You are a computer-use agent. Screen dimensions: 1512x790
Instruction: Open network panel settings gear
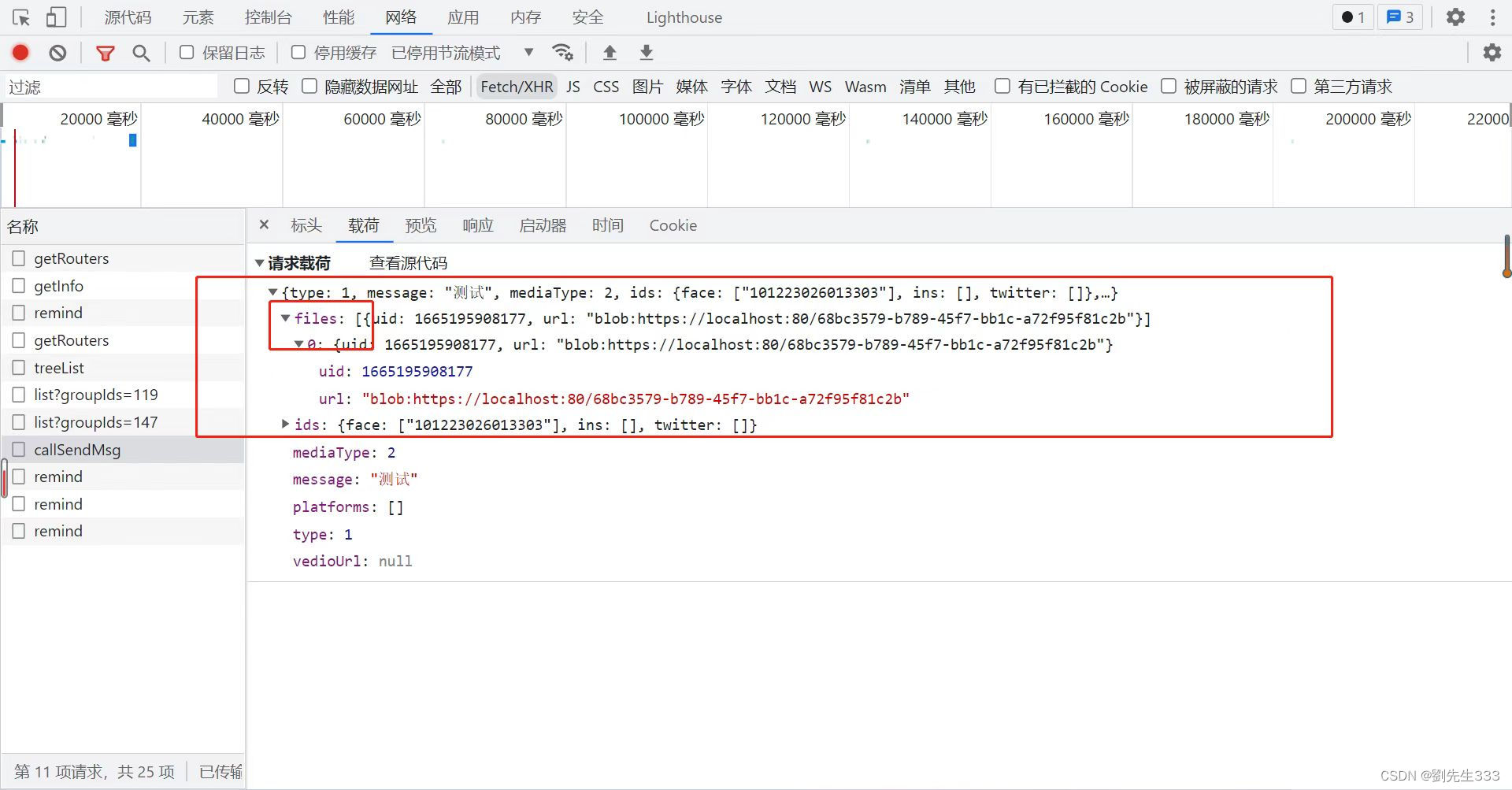pyautogui.click(x=1492, y=53)
